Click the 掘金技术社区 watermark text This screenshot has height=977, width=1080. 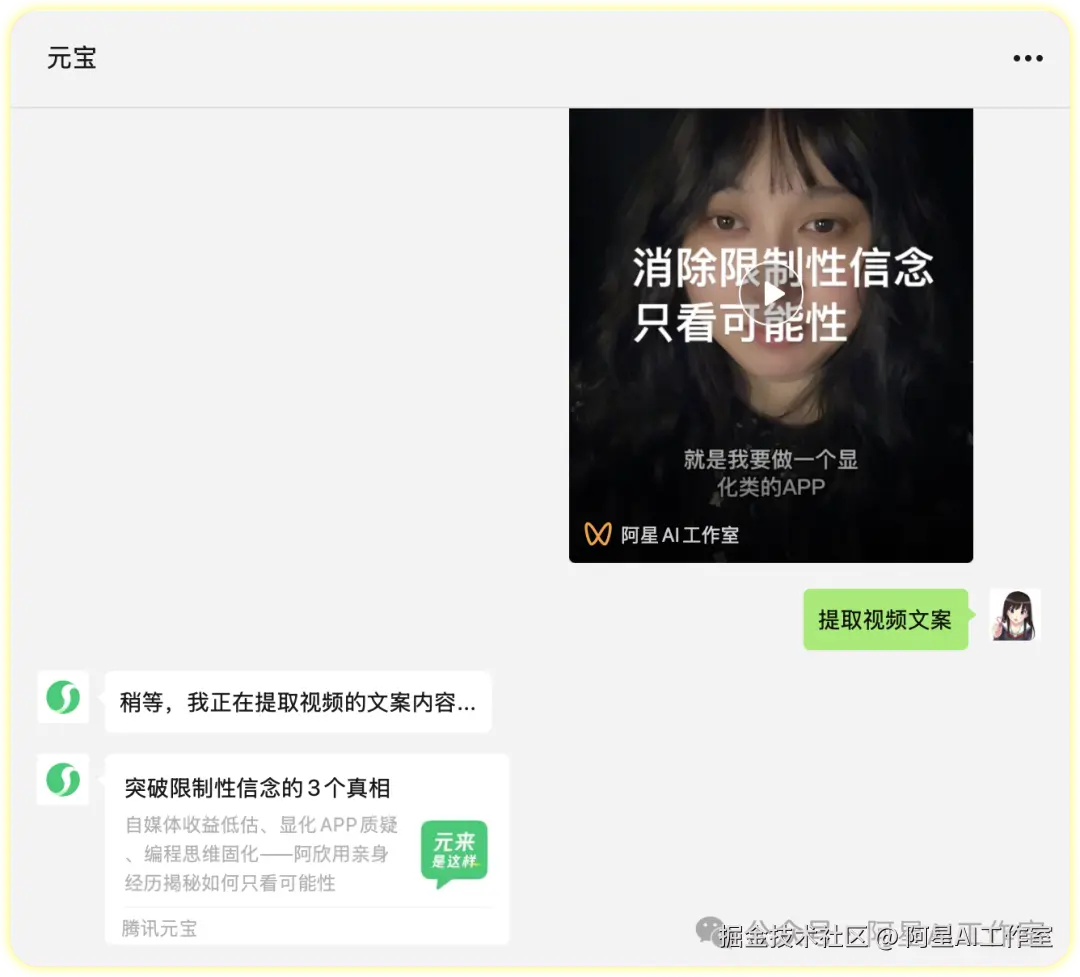[792, 936]
